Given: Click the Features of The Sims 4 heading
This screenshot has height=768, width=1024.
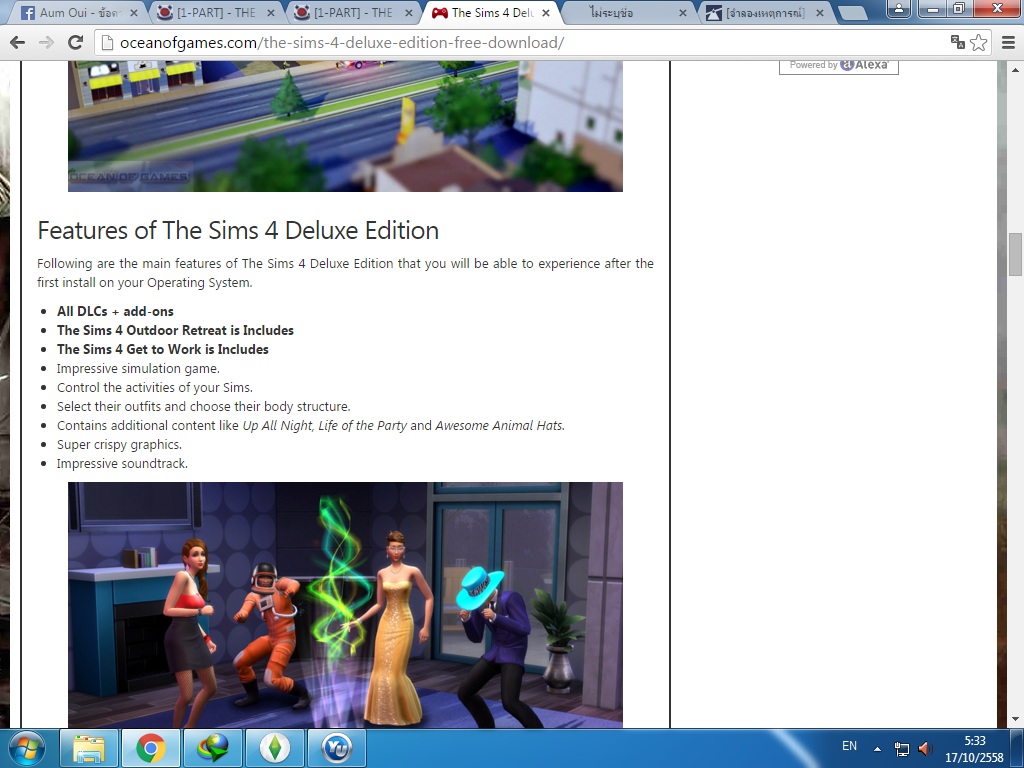Looking at the screenshot, I should coord(238,231).
